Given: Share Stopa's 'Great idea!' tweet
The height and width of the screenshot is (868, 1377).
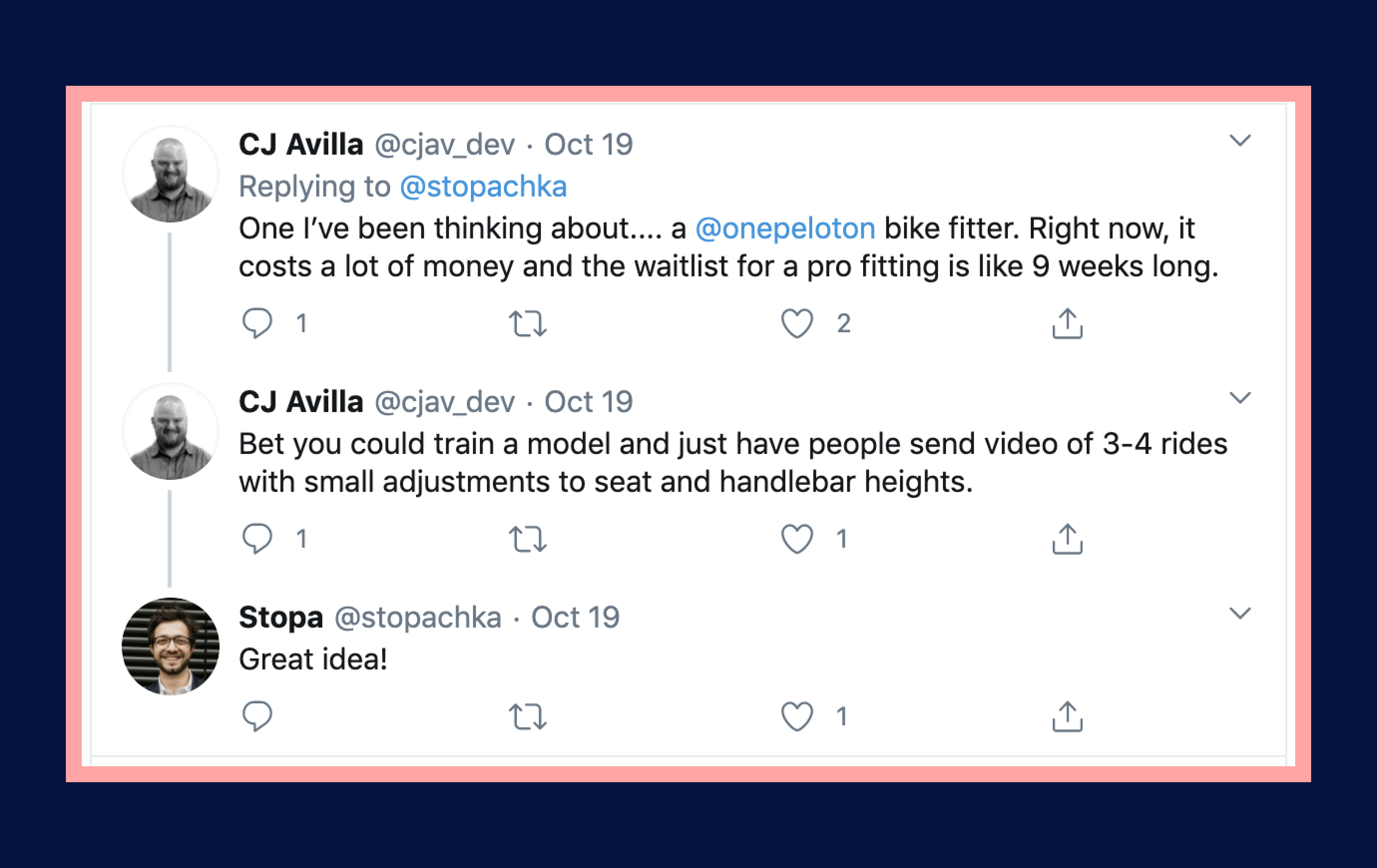Looking at the screenshot, I should coord(1067,716).
